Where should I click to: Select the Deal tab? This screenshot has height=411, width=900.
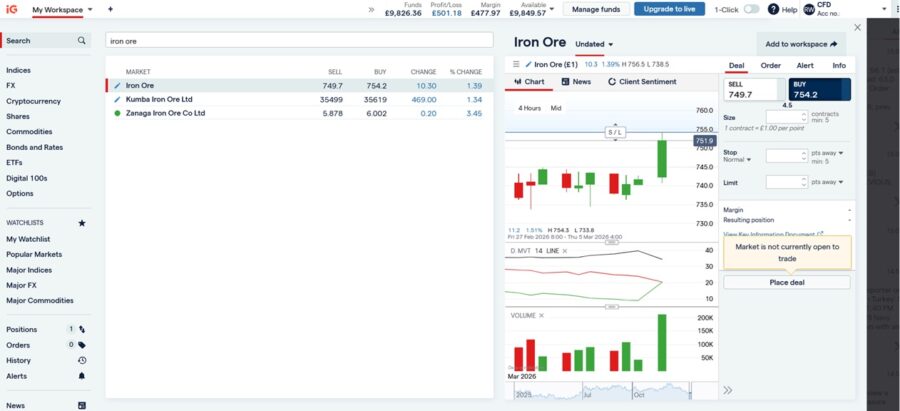coord(736,65)
